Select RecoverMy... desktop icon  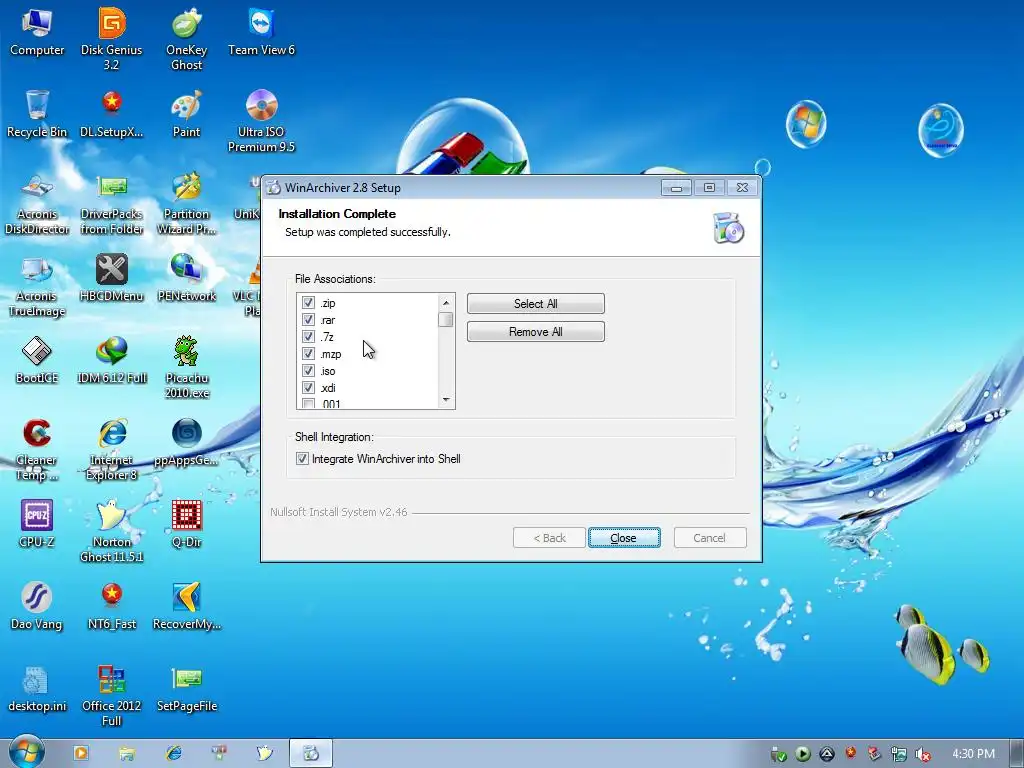click(x=187, y=607)
